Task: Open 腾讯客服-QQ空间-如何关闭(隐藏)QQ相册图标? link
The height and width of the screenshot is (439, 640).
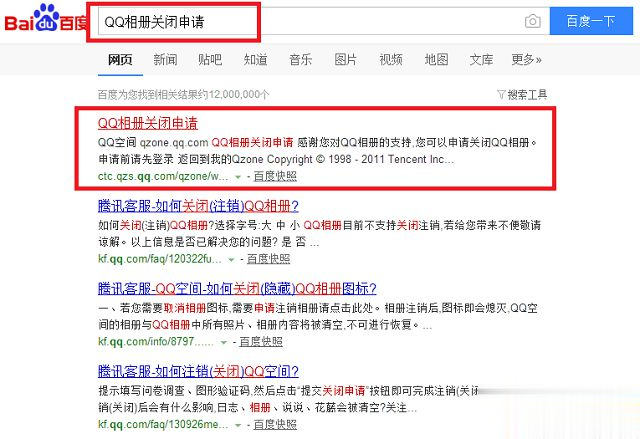Action: coord(237,288)
